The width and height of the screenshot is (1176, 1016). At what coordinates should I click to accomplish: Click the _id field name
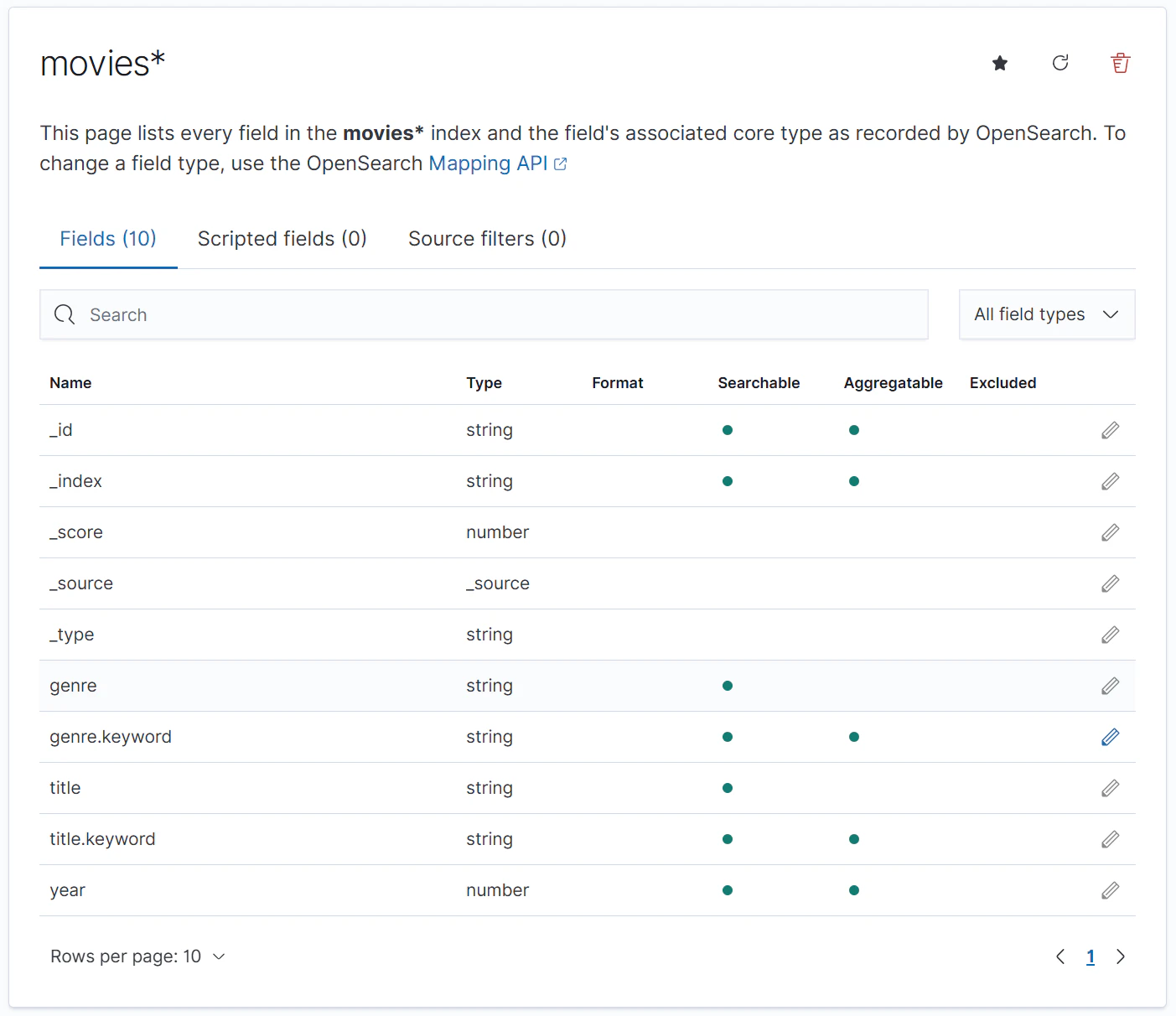(61, 430)
